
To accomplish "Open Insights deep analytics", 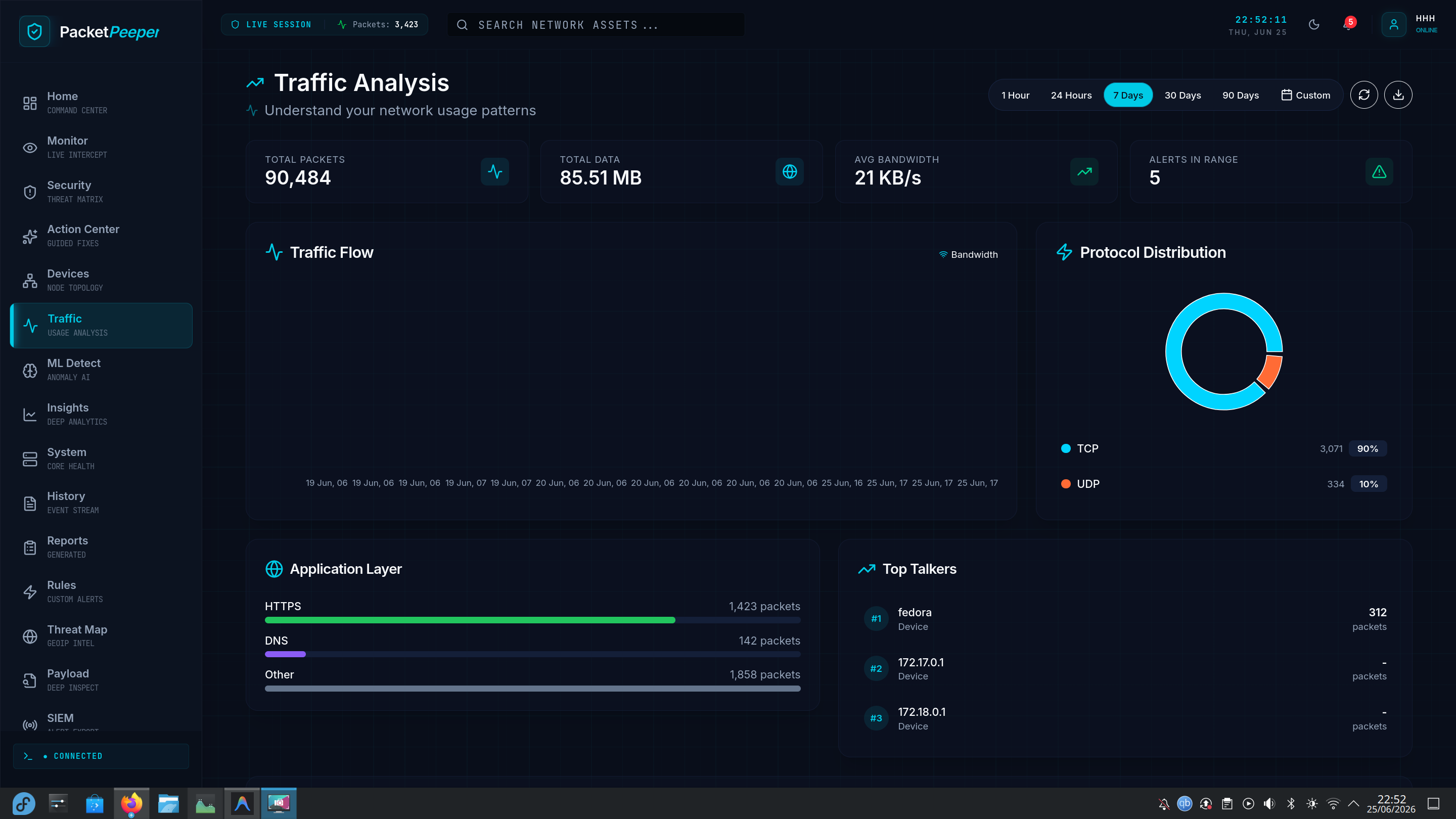I will click(x=101, y=415).
